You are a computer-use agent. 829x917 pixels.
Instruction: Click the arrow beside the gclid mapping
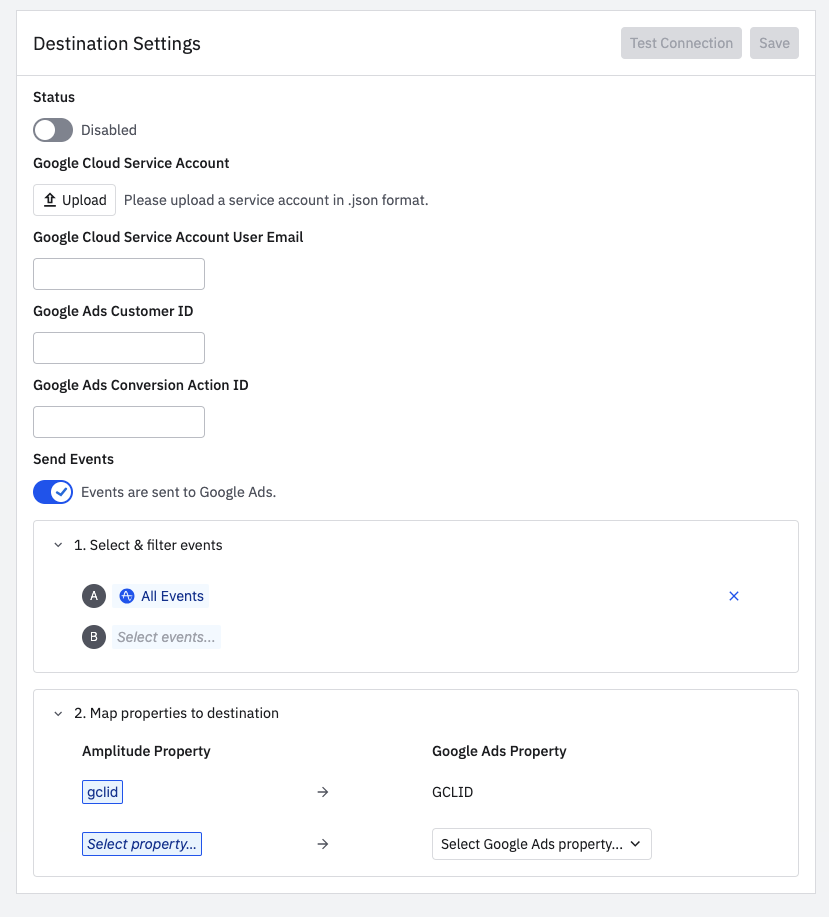point(323,792)
